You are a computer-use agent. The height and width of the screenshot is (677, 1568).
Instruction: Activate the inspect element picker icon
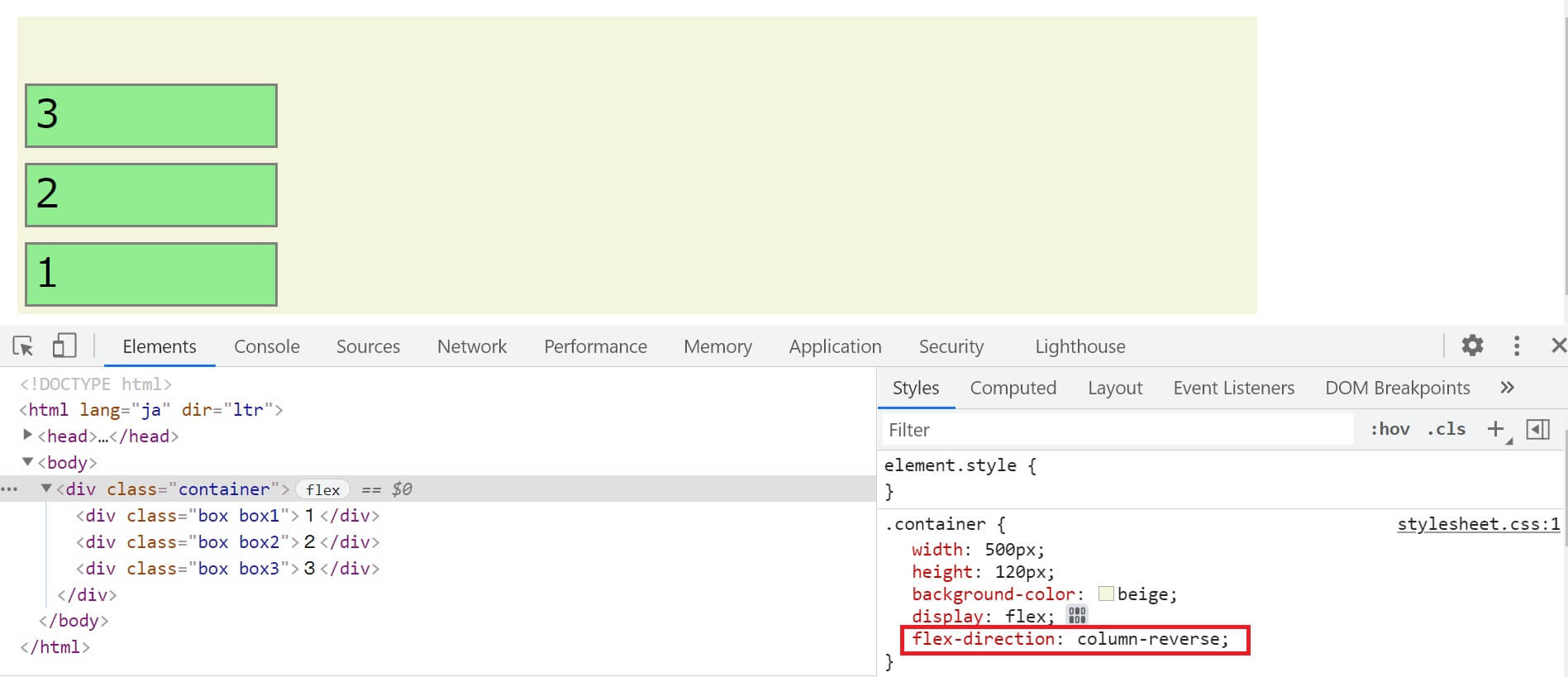point(23,346)
